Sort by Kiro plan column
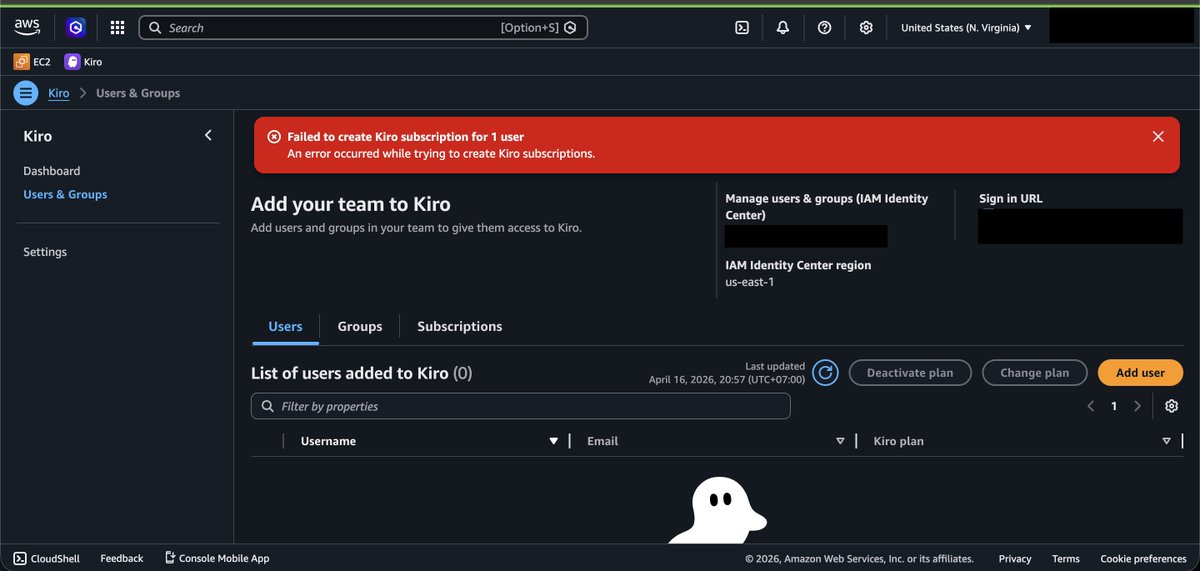The height and width of the screenshot is (571, 1200). [1166, 441]
